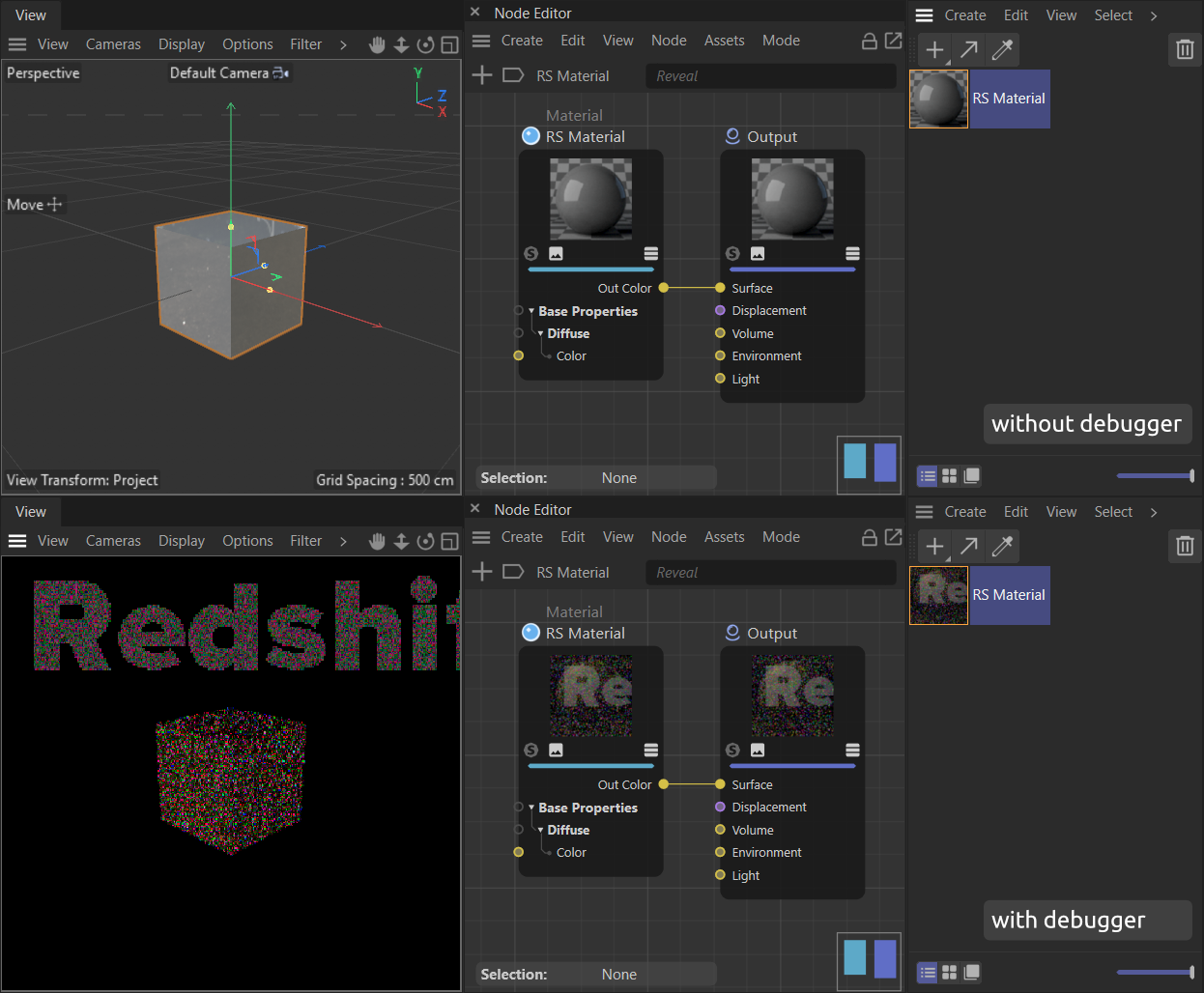Collapse the Diffuse group in the lower RS Material node

tap(540, 830)
